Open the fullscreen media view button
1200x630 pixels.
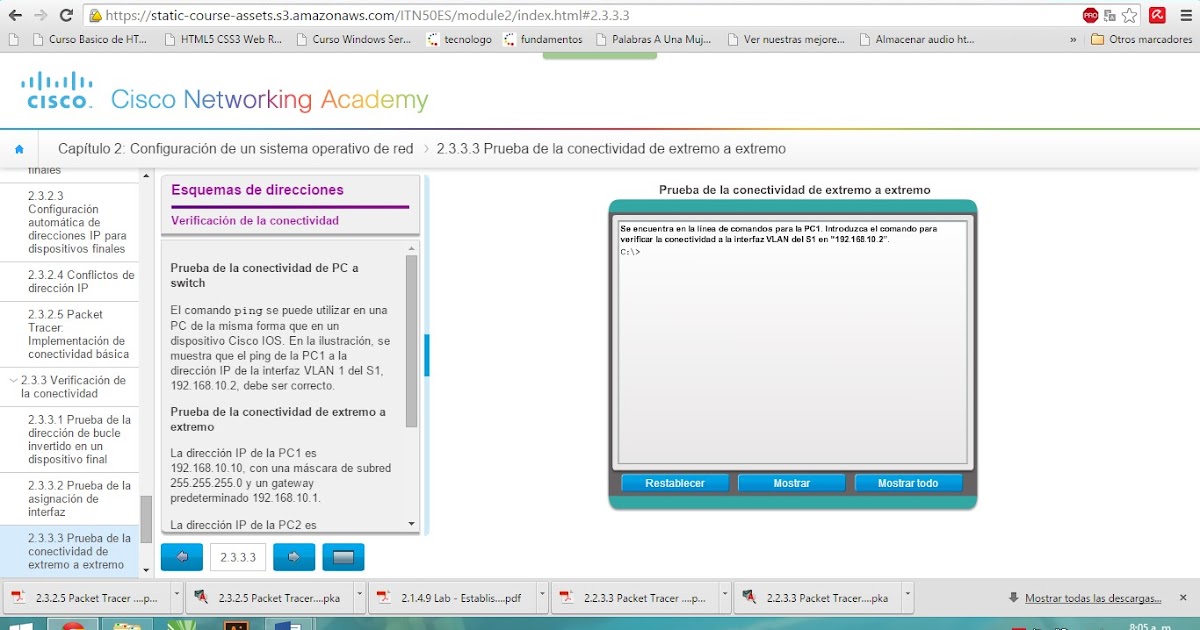[343, 556]
